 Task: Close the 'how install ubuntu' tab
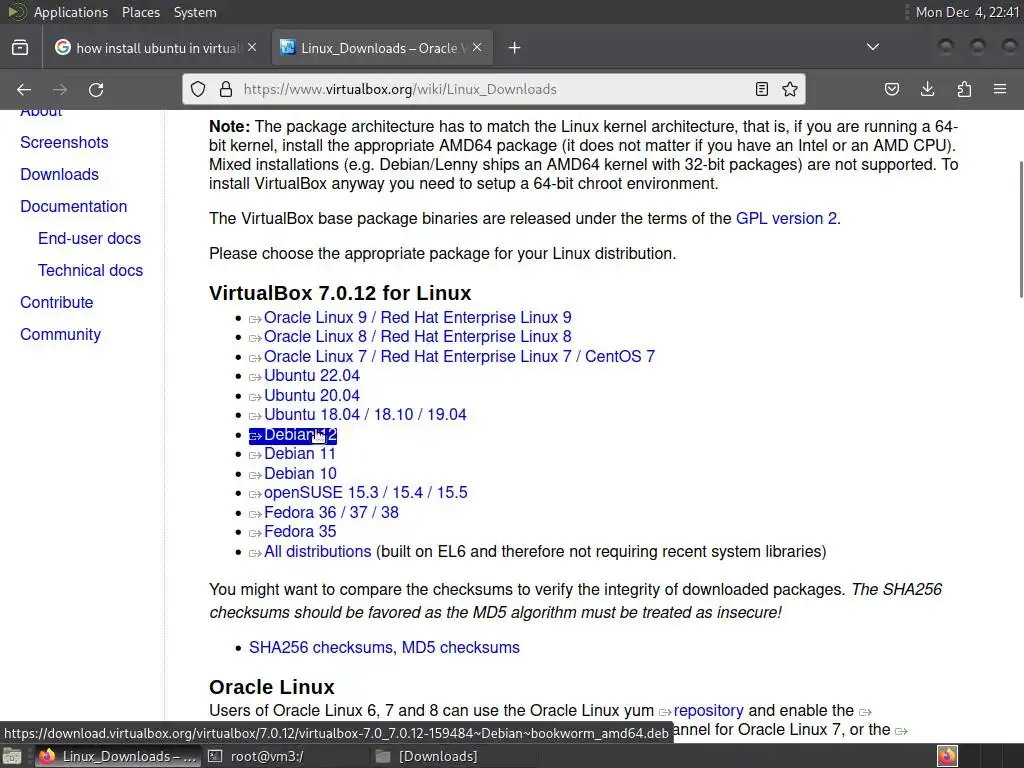[x=252, y=48]
